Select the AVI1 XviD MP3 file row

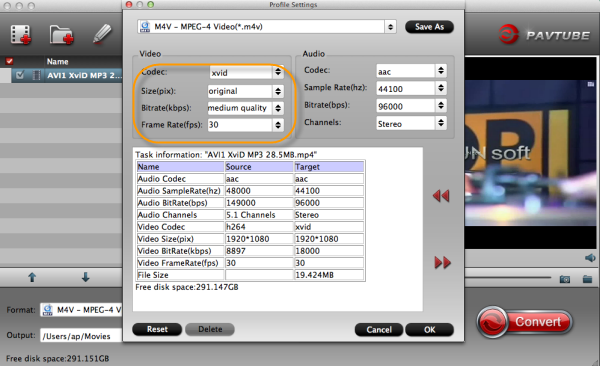[67, 75]
